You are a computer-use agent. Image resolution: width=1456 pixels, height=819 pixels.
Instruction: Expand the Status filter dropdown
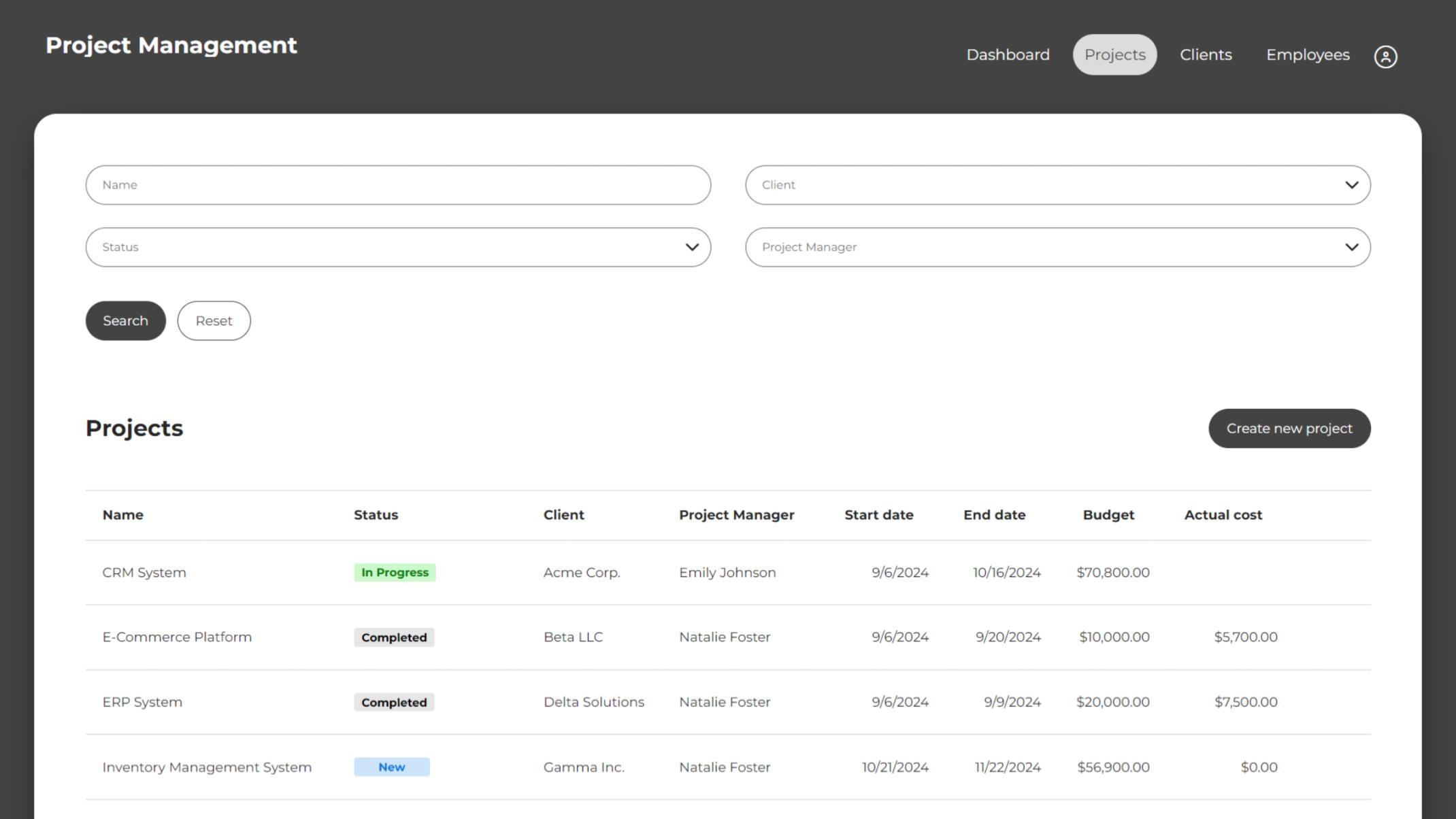[397, 247]
